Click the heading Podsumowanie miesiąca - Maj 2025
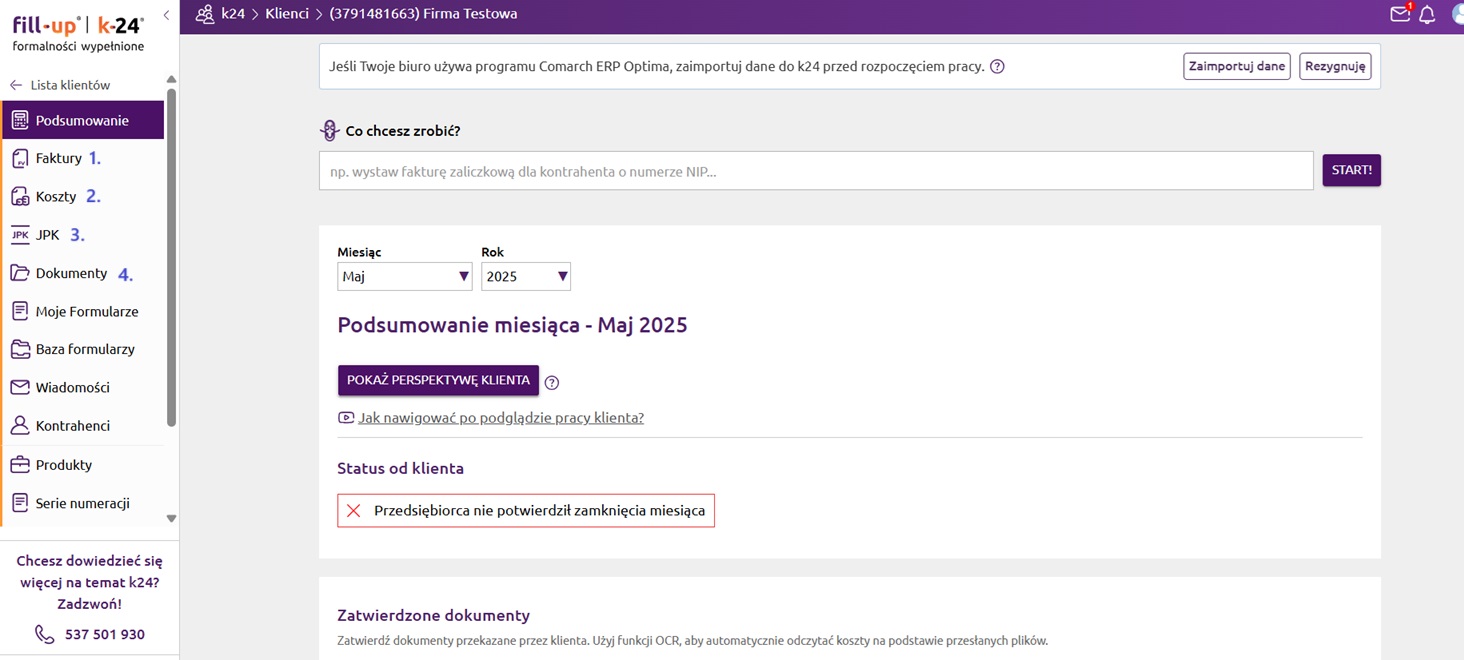This screenshot has width=1464, height=660. (513, 325)
